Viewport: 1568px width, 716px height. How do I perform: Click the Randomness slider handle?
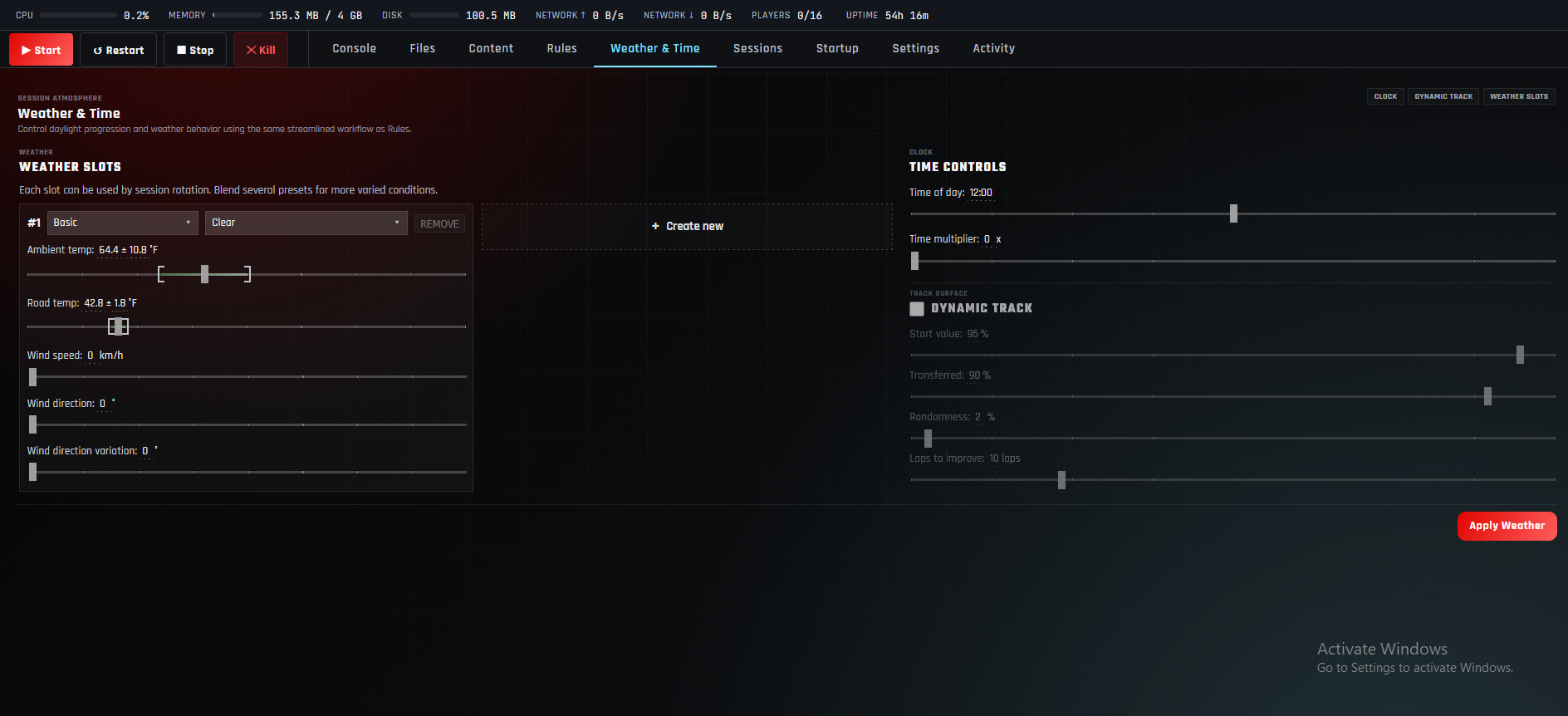point(928,438)
